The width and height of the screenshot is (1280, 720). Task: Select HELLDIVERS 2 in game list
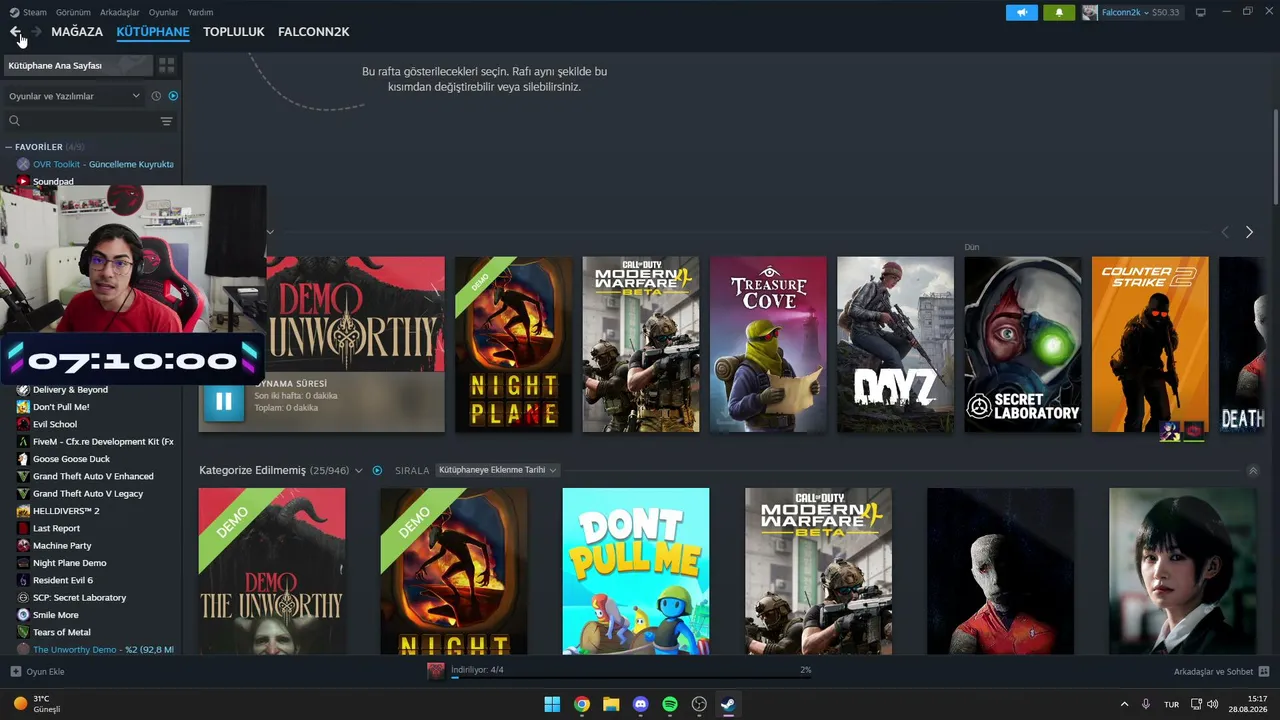[x=66, y=511]
